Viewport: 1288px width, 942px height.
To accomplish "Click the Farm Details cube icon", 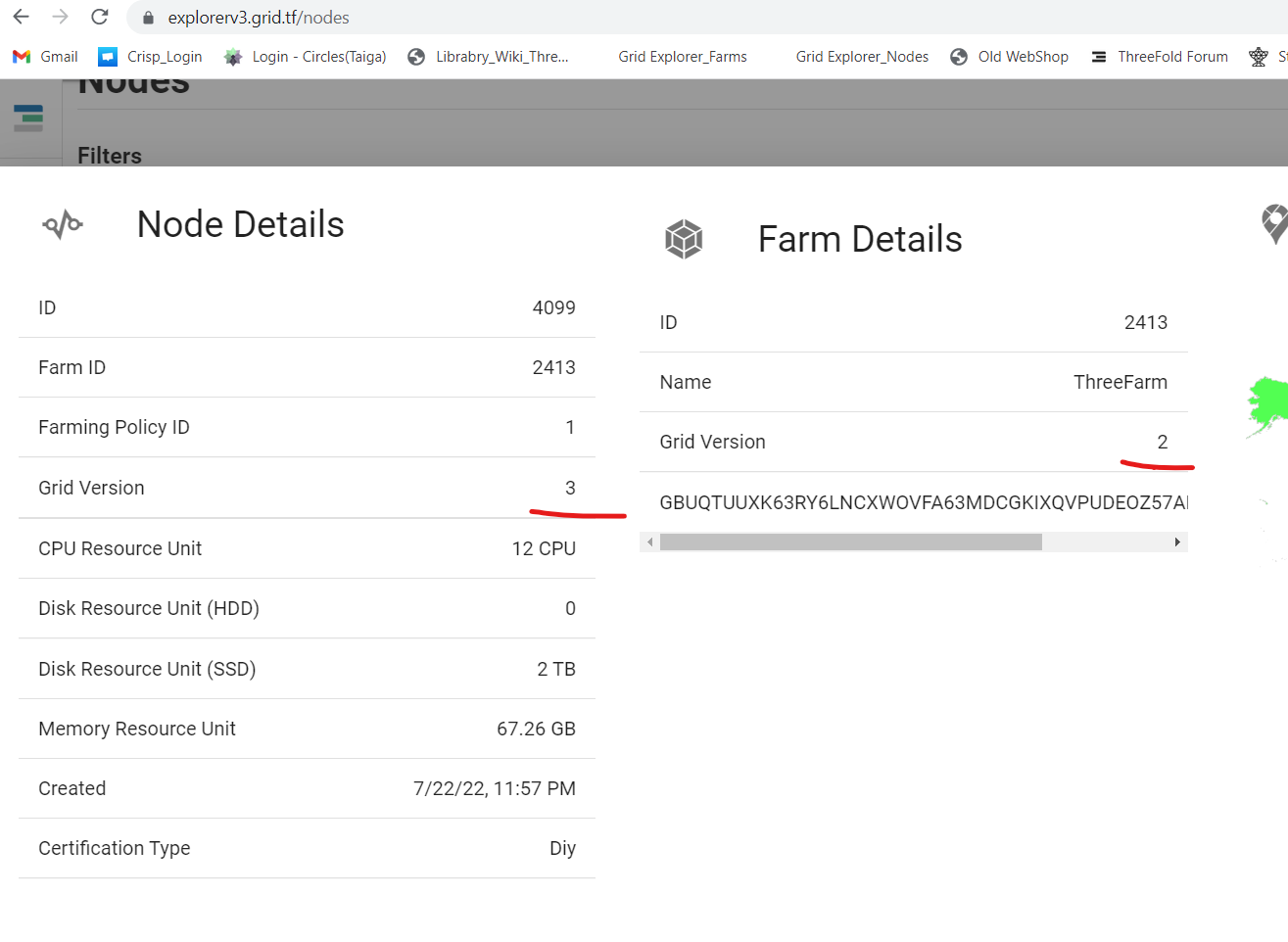I will click(x=683, y=239).
